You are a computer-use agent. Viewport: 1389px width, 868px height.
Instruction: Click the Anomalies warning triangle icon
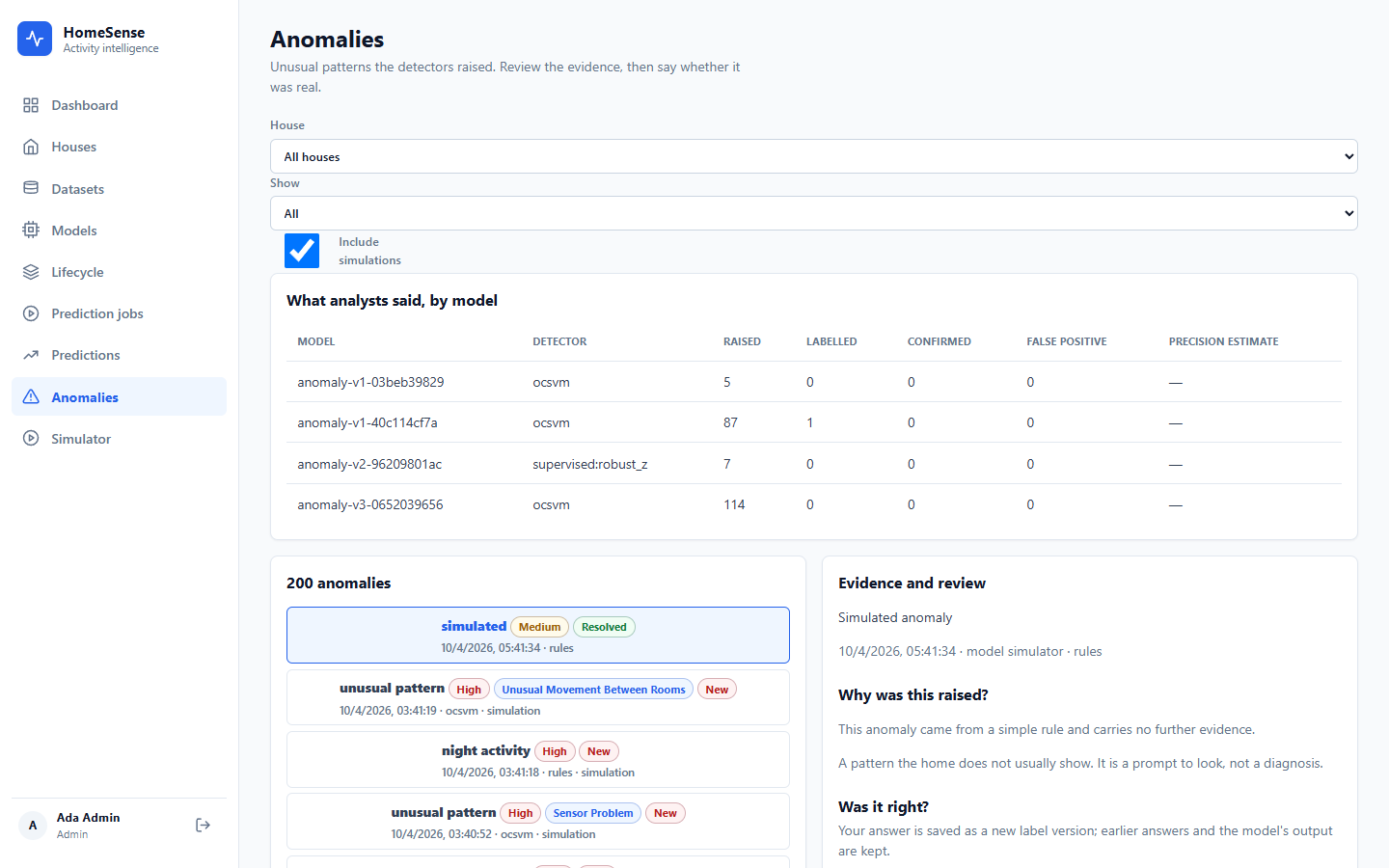[x=31, y=397]
